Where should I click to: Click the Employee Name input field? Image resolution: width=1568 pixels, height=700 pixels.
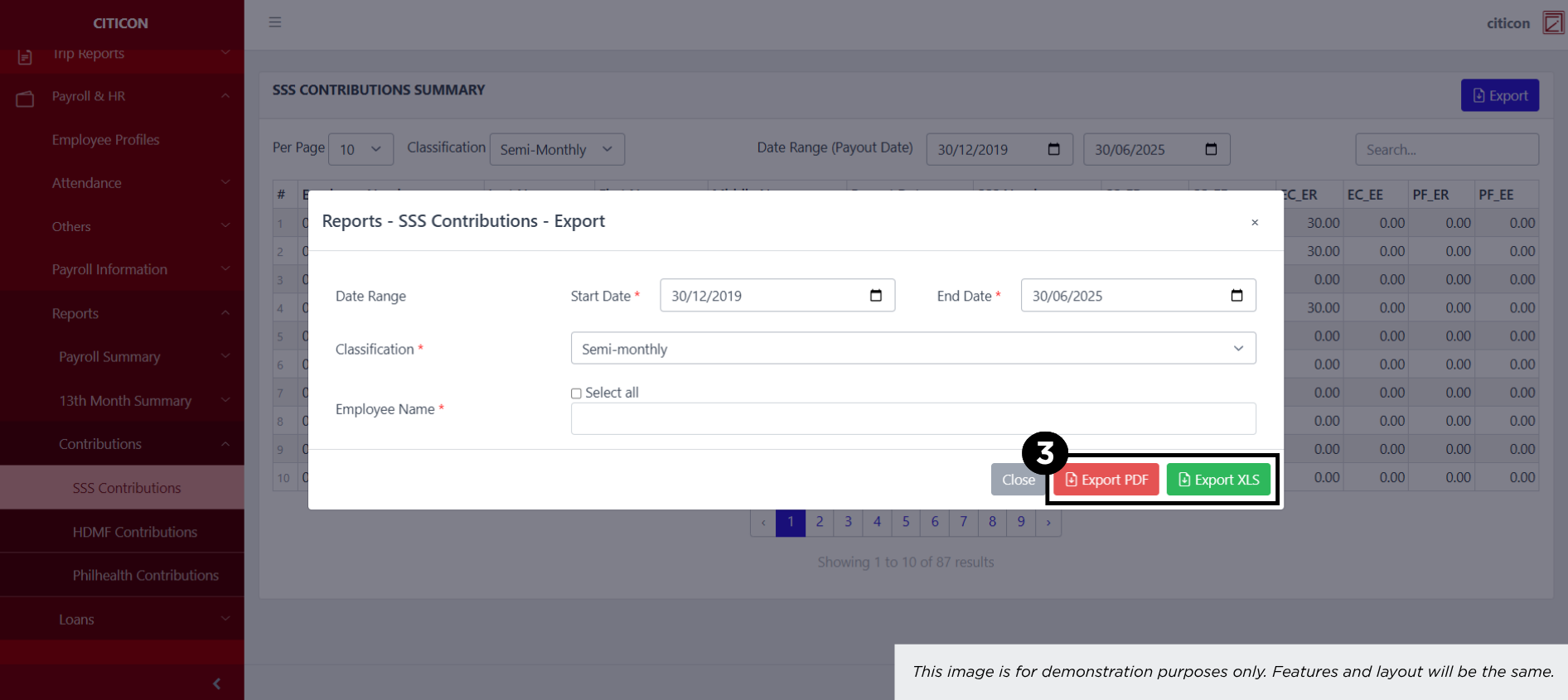pos(913,418)
